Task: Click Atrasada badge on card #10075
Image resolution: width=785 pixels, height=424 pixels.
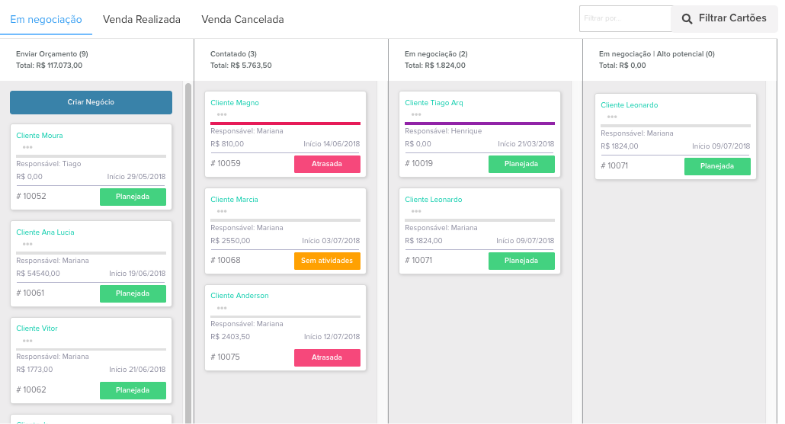Action: [326, 357]
